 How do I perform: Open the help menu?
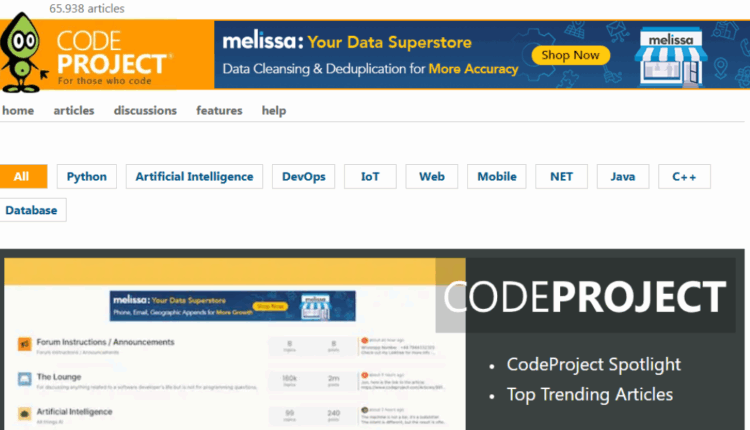point(274,111)
